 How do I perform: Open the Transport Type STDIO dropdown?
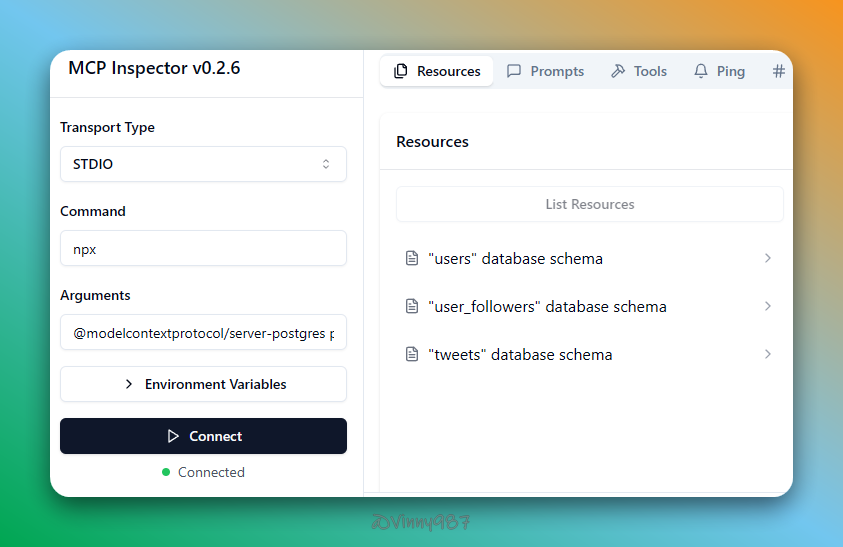[203, 164]
